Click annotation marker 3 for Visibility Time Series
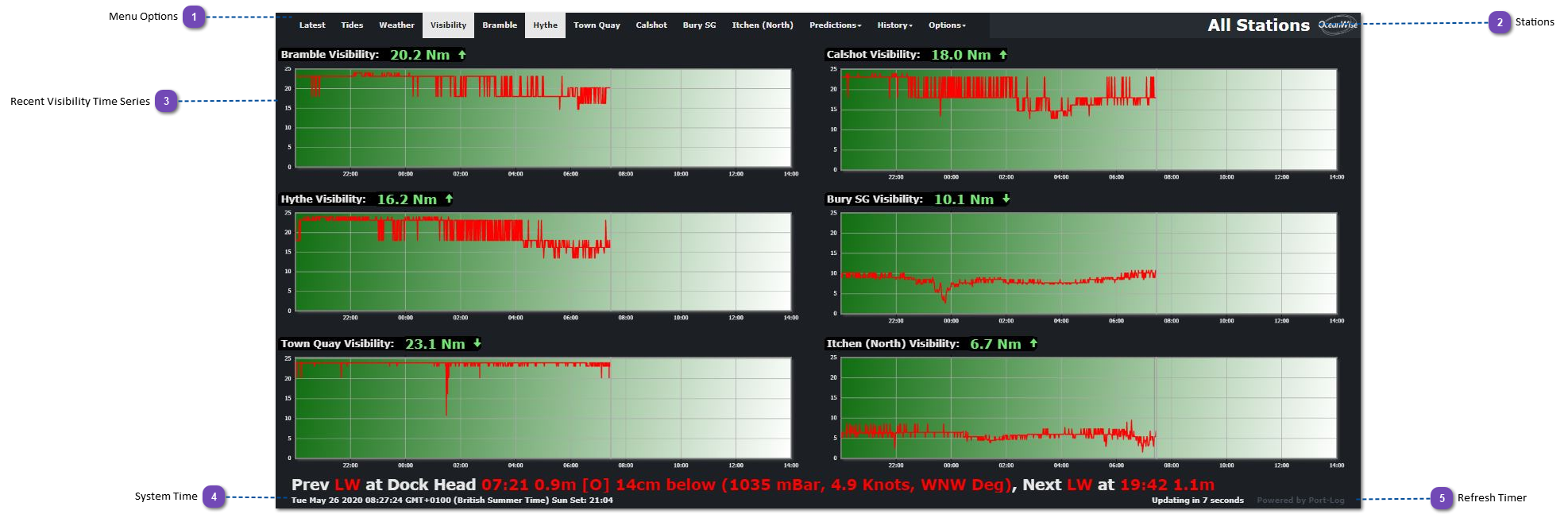Image resolution: width=1568 pixels, height=518 pixels. click(x=166, y=101)
